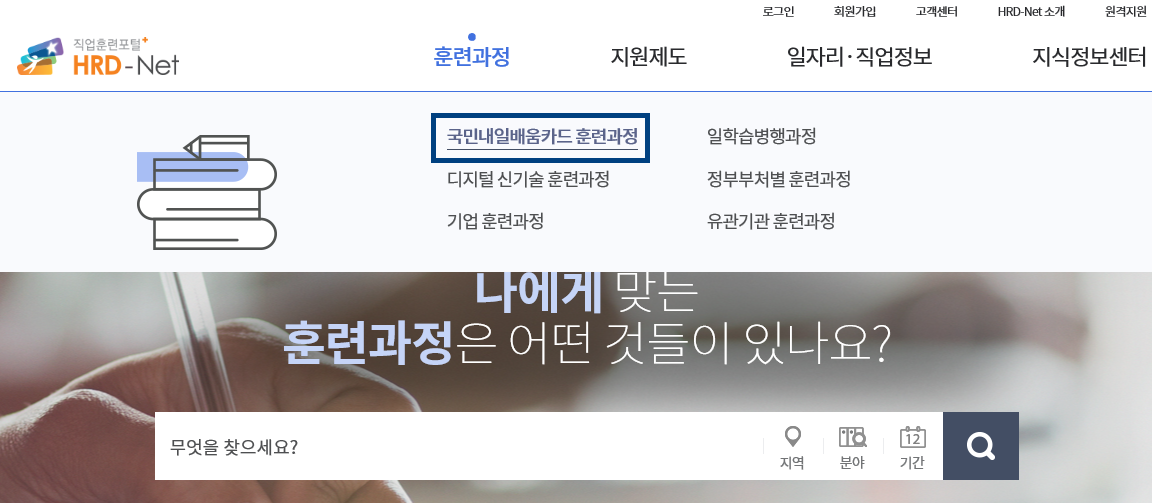Open the 훈련과정 main menu

tap(472, 57)
